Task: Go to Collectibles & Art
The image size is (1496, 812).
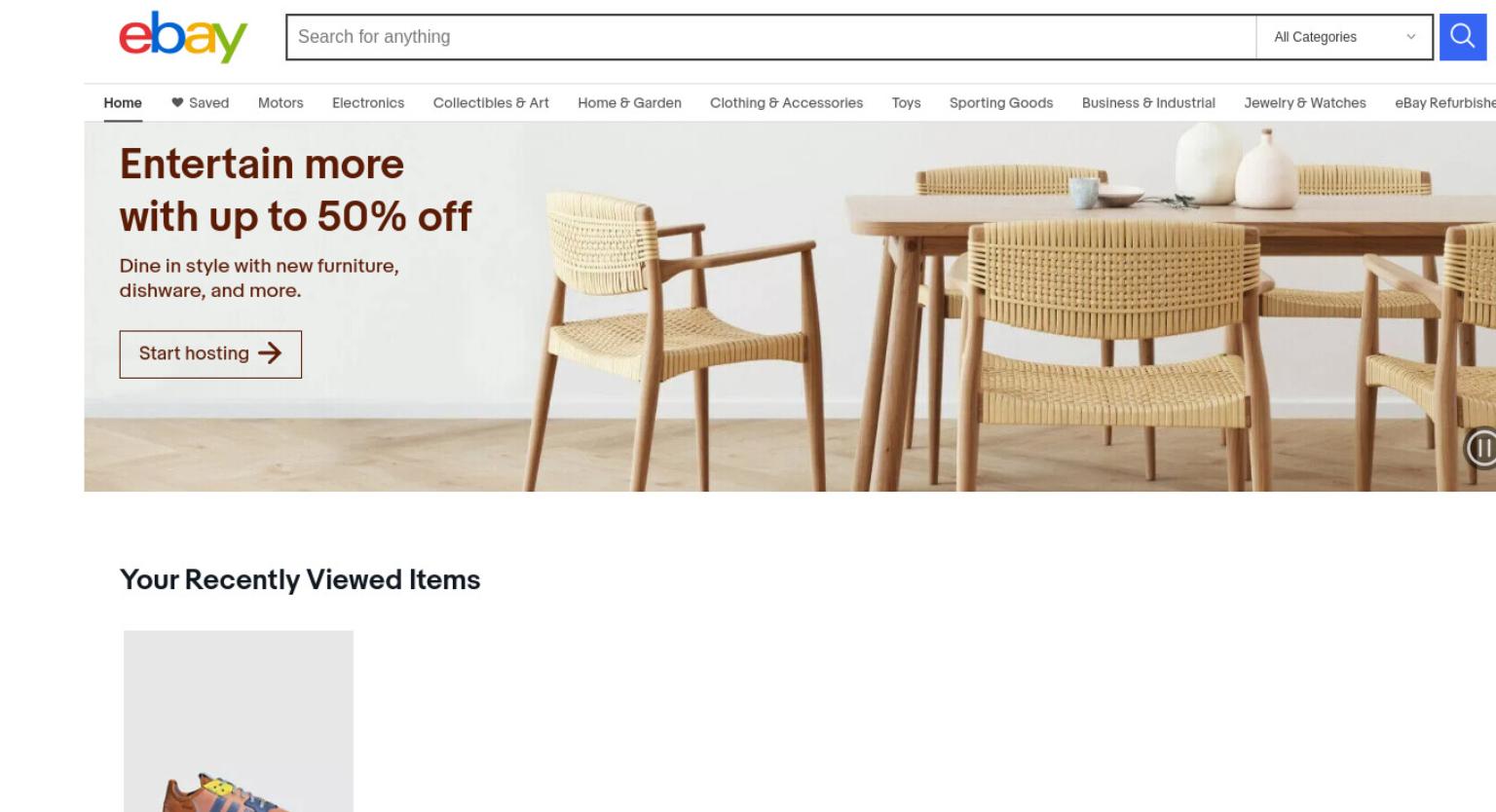Action: click(491, 103)
